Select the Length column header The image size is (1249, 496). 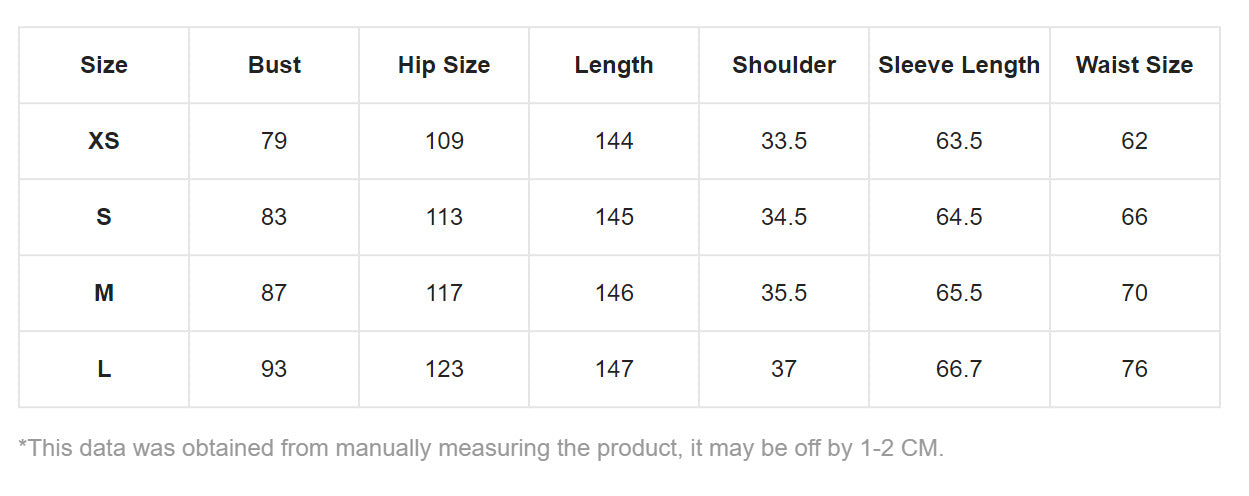click(614, 65)
